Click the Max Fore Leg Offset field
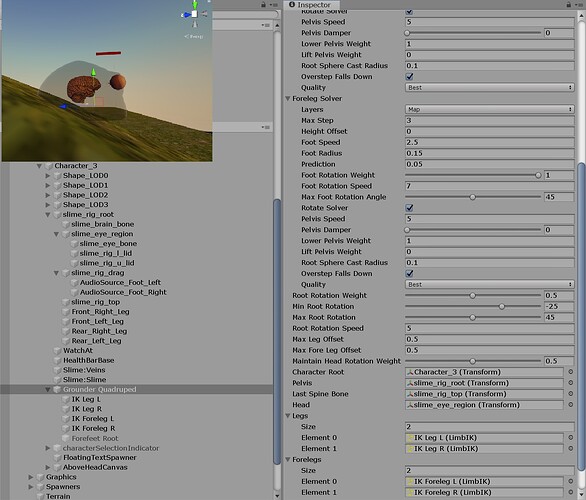586x500 pixels. pos(490,350)
